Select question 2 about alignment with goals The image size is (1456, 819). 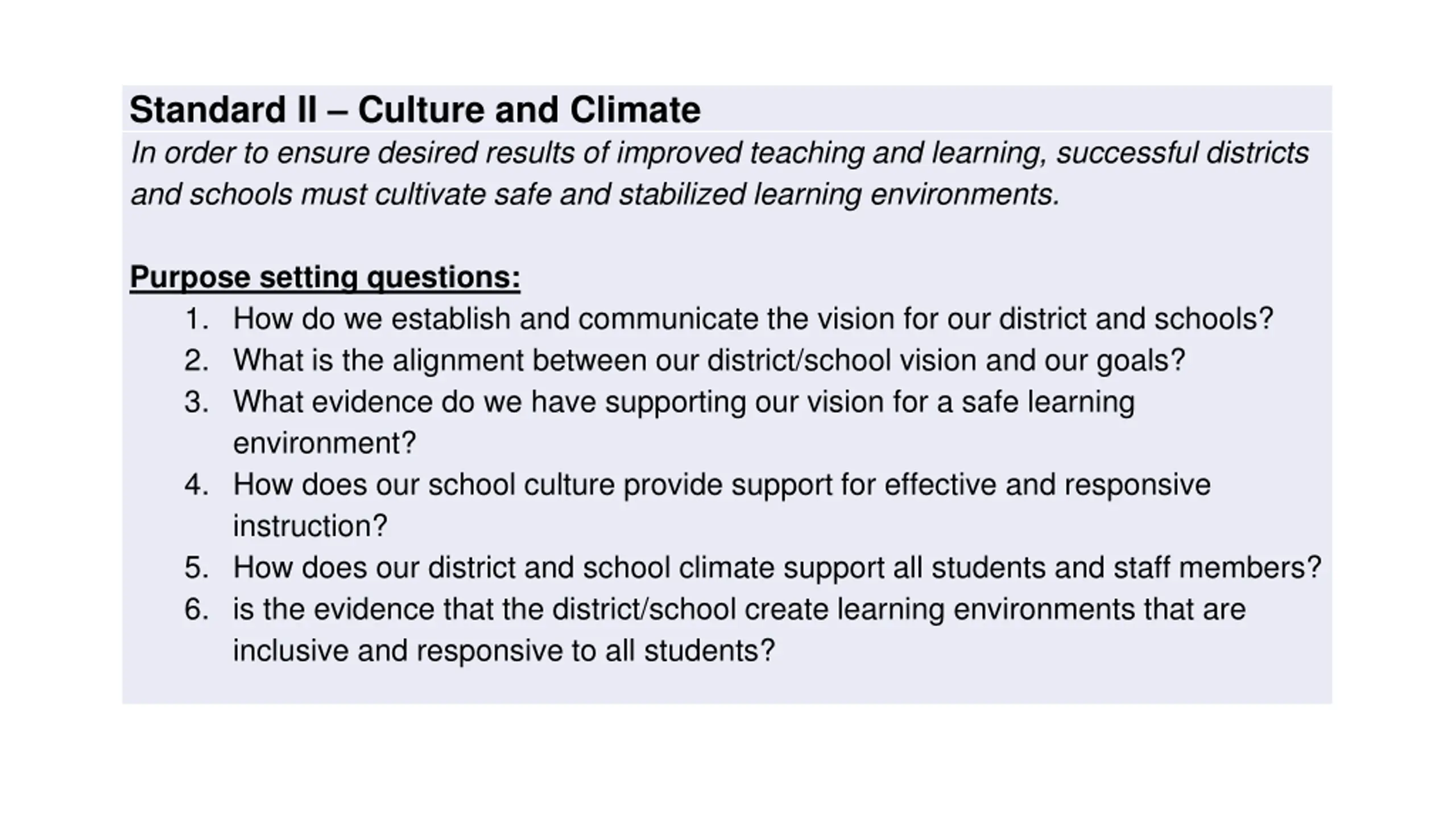pos(709,361)
